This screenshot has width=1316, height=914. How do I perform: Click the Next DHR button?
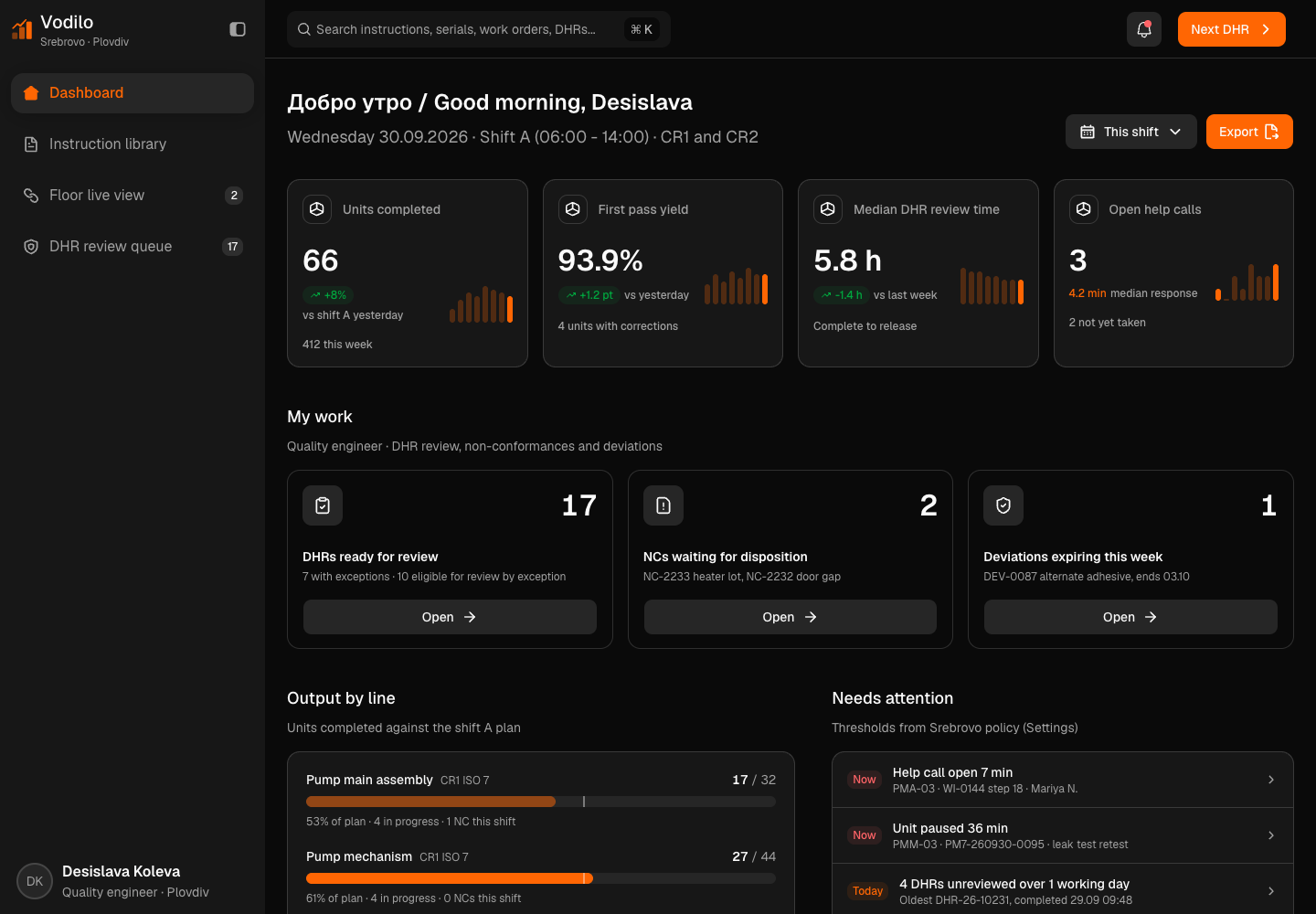(1232, 29)
